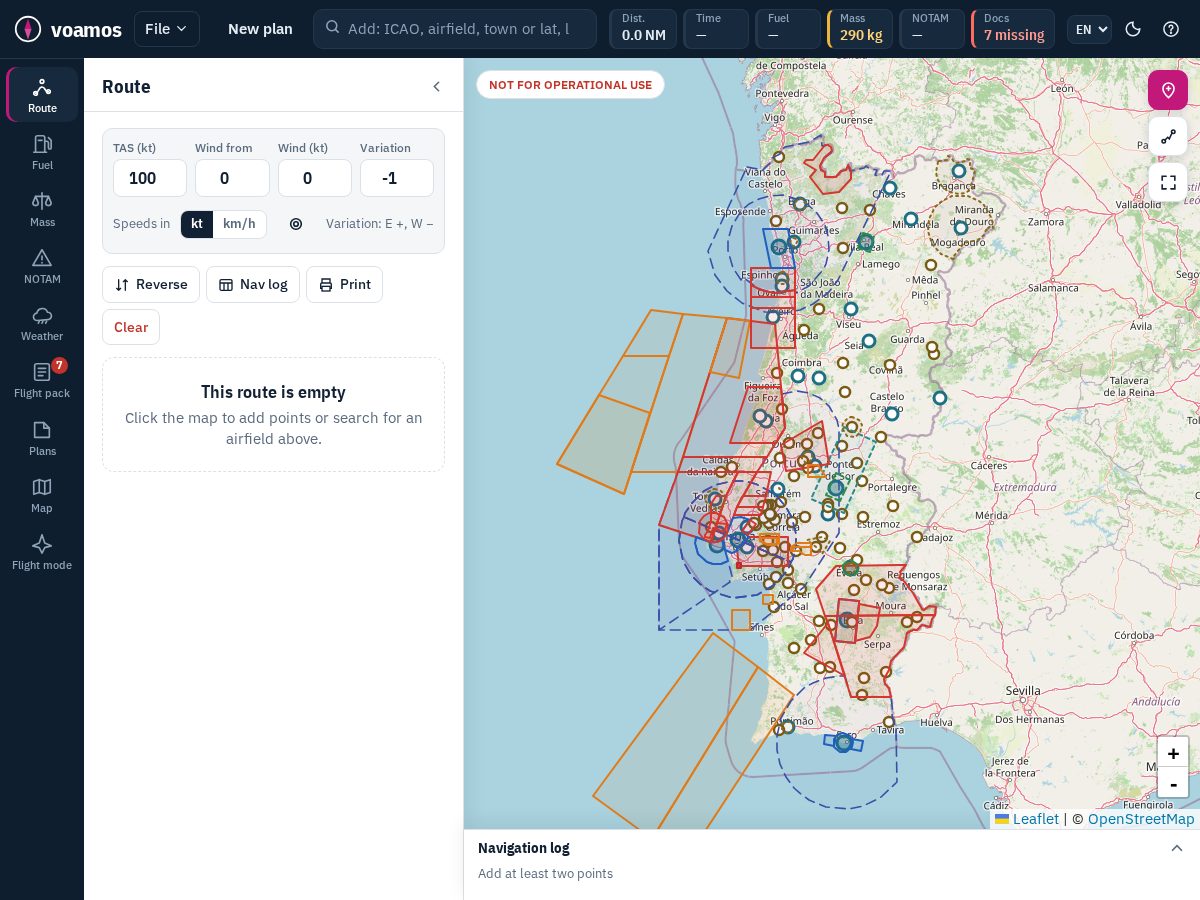Open the Mass balance sidebar panel
Viewport: 1200px width, 900px height.
(x=42, y=209)
